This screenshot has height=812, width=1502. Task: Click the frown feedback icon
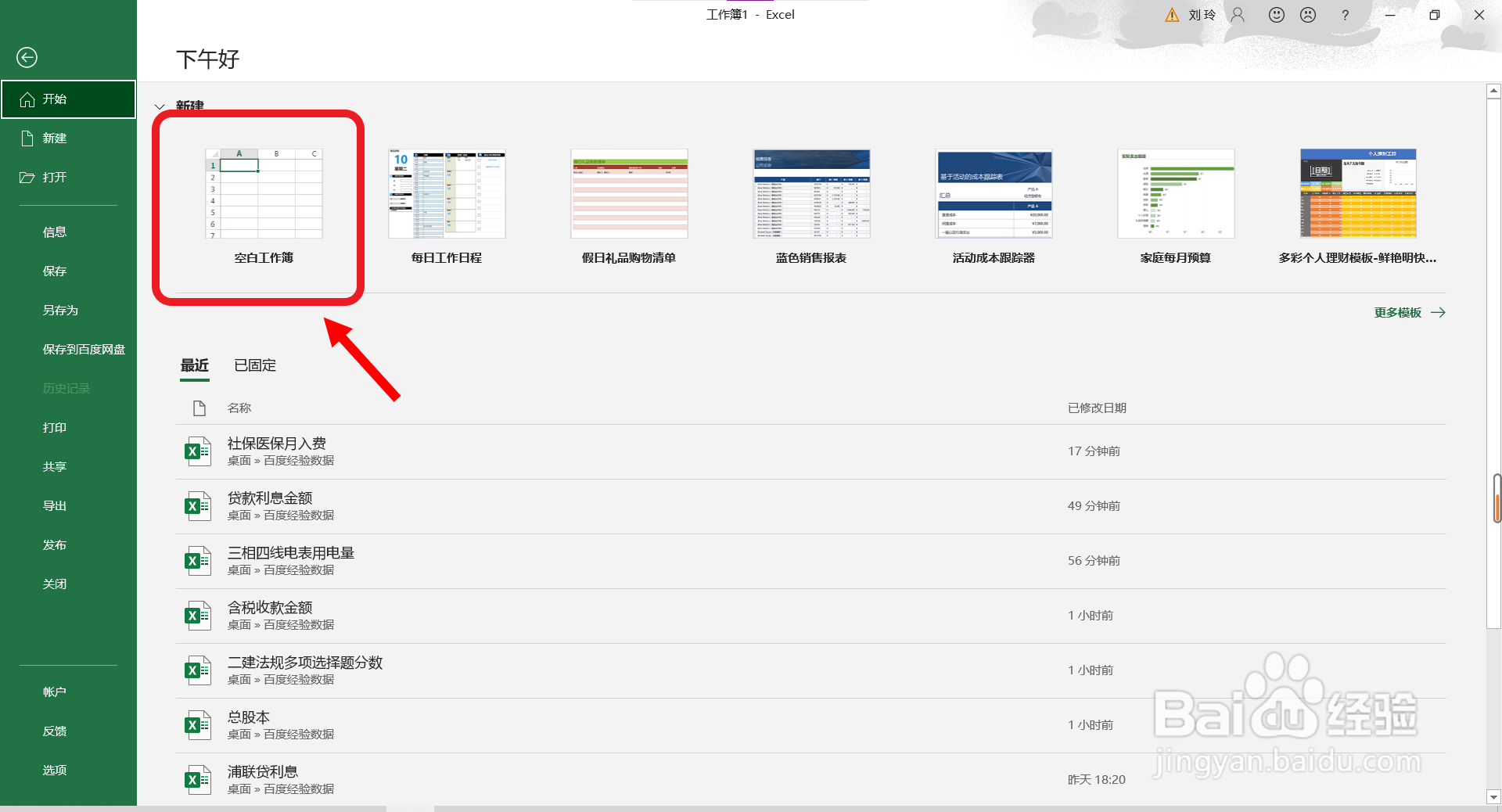pyautogui.click(x=1307, y=15)
